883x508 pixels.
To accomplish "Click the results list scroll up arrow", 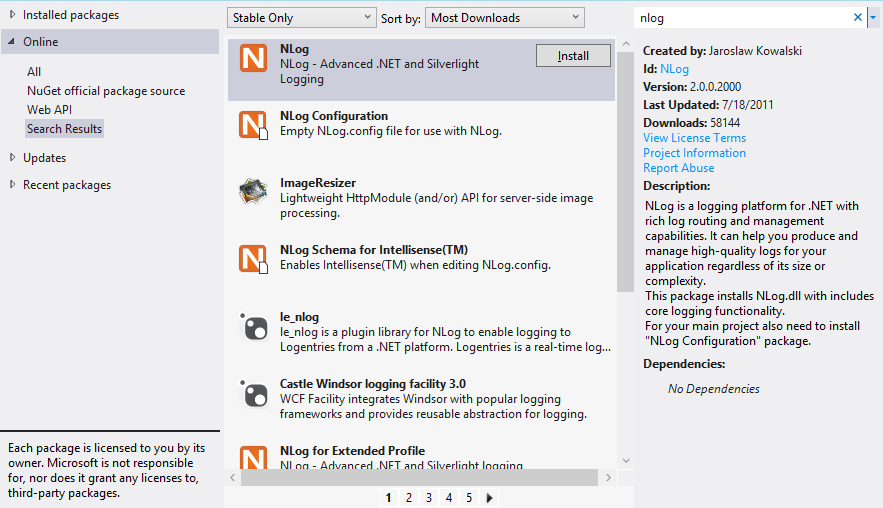I will point(626,43).
